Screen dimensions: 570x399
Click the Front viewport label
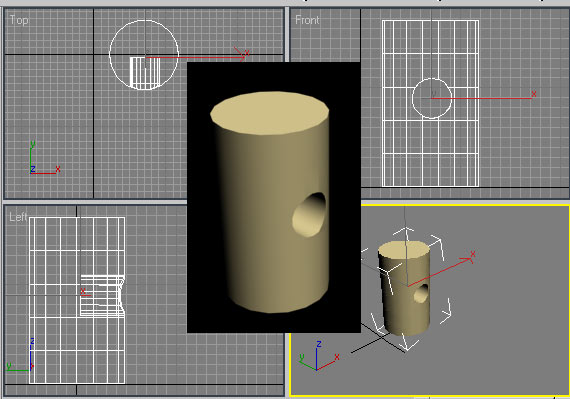[307, 20]
